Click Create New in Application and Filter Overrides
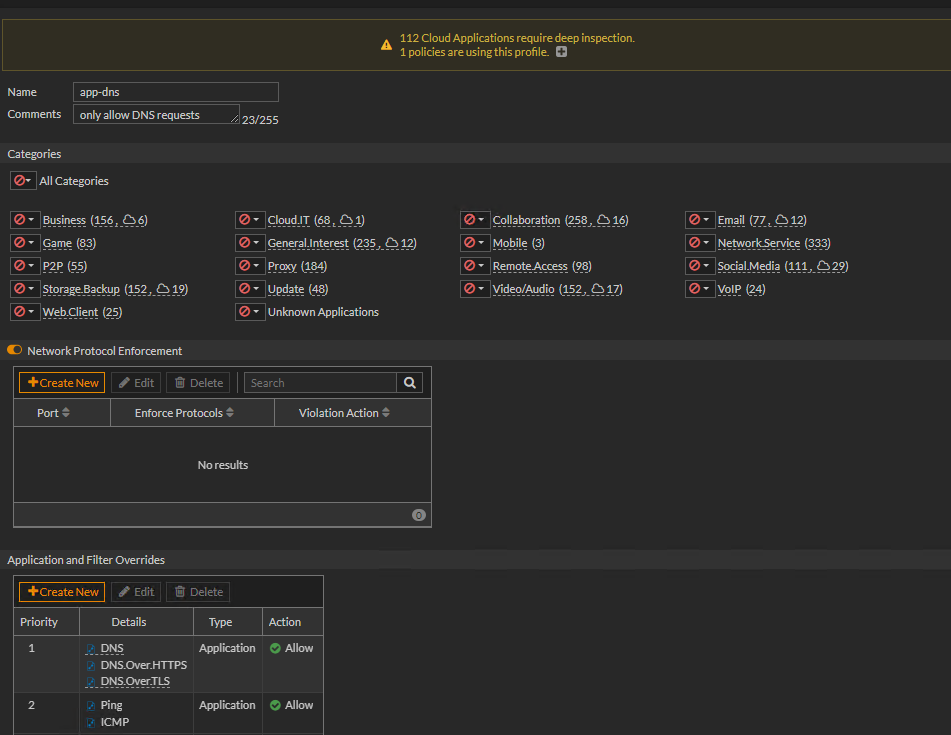This screenshot has height=735, width=951. coord(62,592)
